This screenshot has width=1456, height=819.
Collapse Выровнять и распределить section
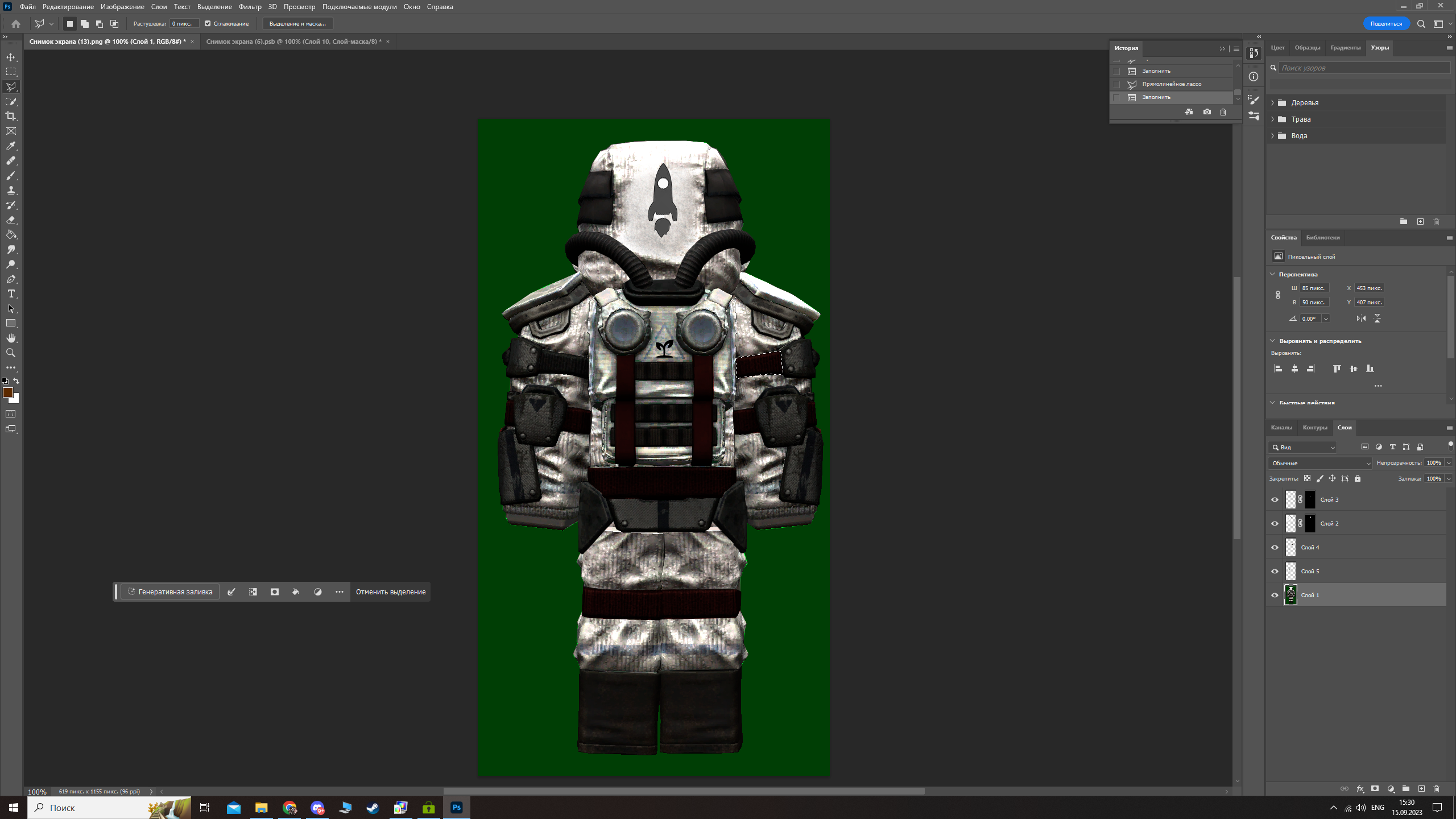point(1272,341)
